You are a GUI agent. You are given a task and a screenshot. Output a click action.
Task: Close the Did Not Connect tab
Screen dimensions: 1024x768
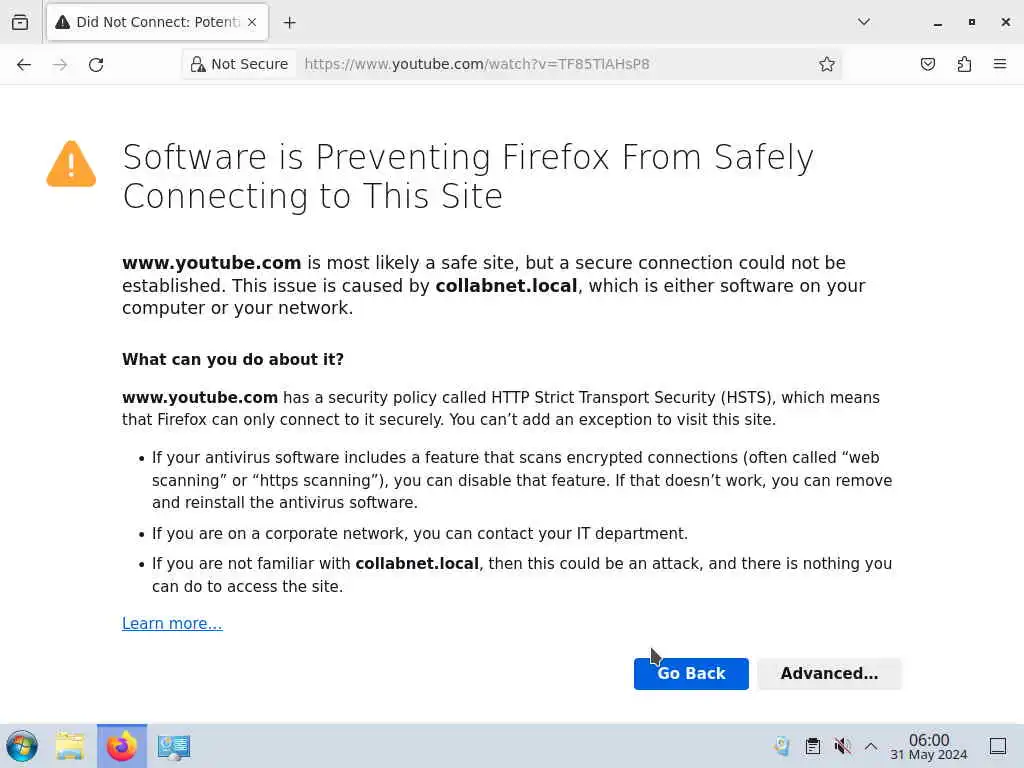click(251, 22)
